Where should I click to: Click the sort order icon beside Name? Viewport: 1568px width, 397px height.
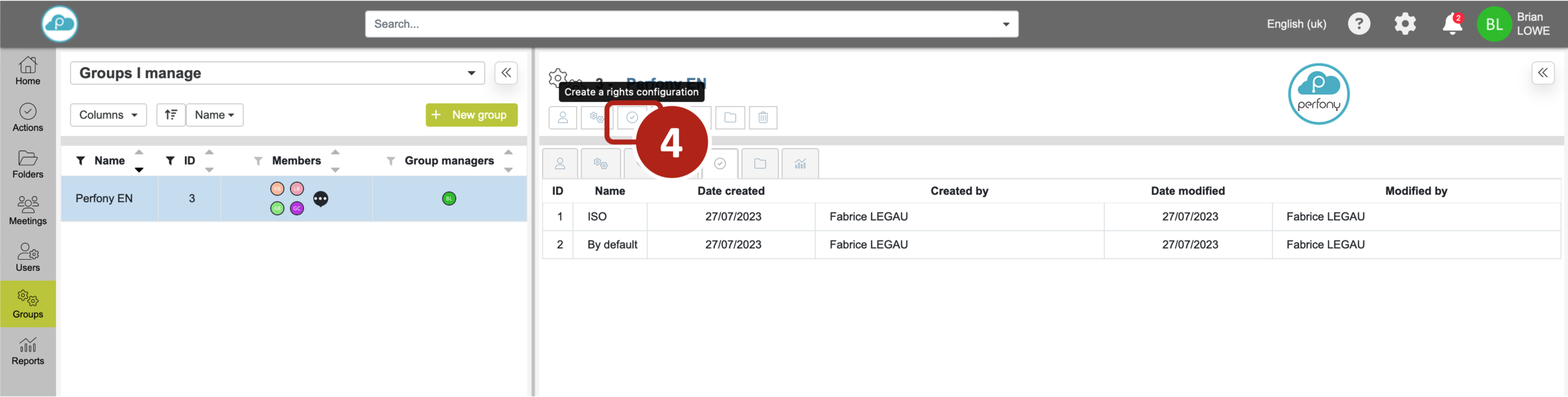click(171, 115)
